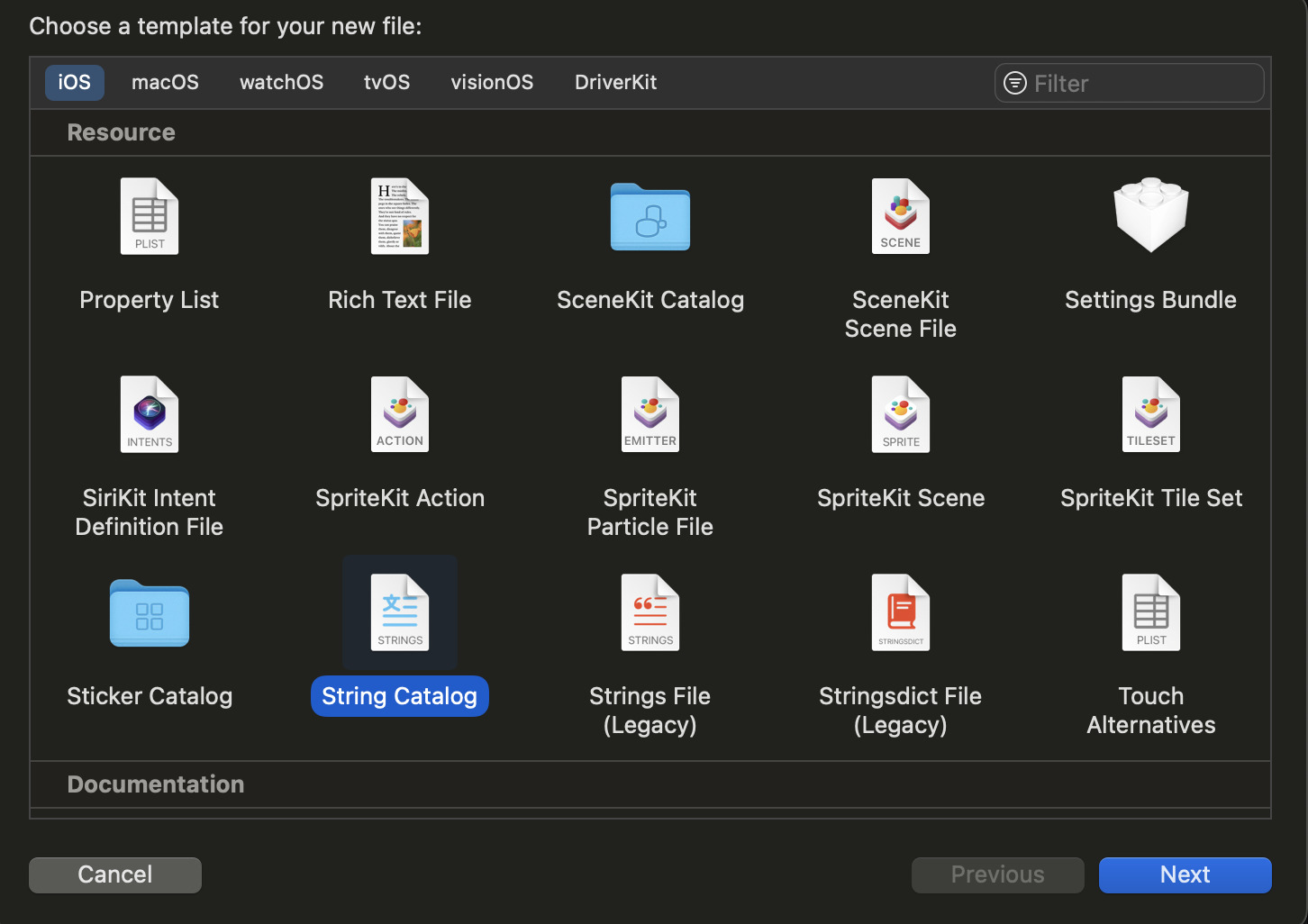
Task: Select the SceneKit Scene File icon
Action: point(901,216)
